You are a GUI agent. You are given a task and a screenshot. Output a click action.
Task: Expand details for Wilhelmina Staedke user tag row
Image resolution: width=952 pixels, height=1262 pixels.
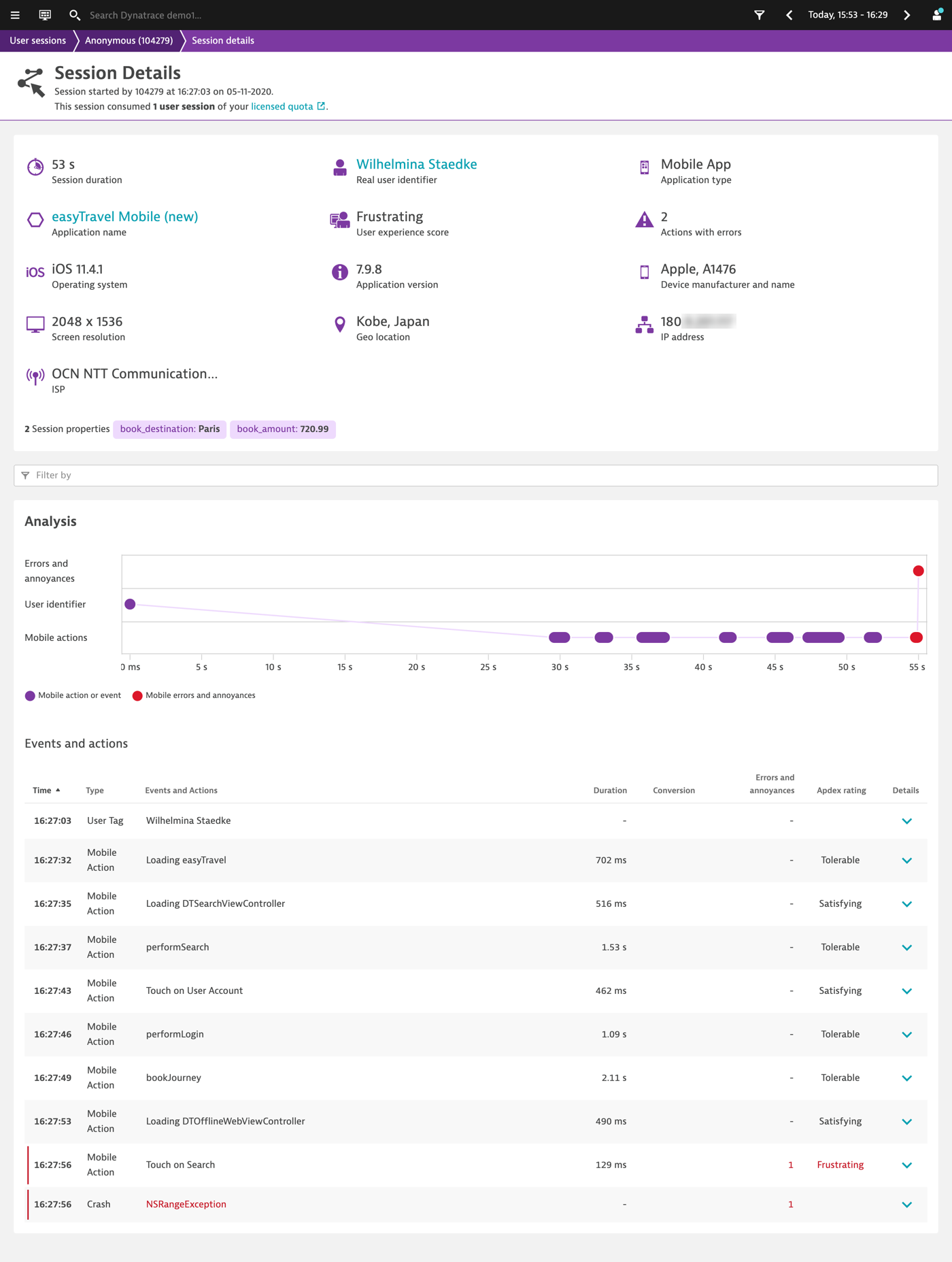[x=906, y=821]
